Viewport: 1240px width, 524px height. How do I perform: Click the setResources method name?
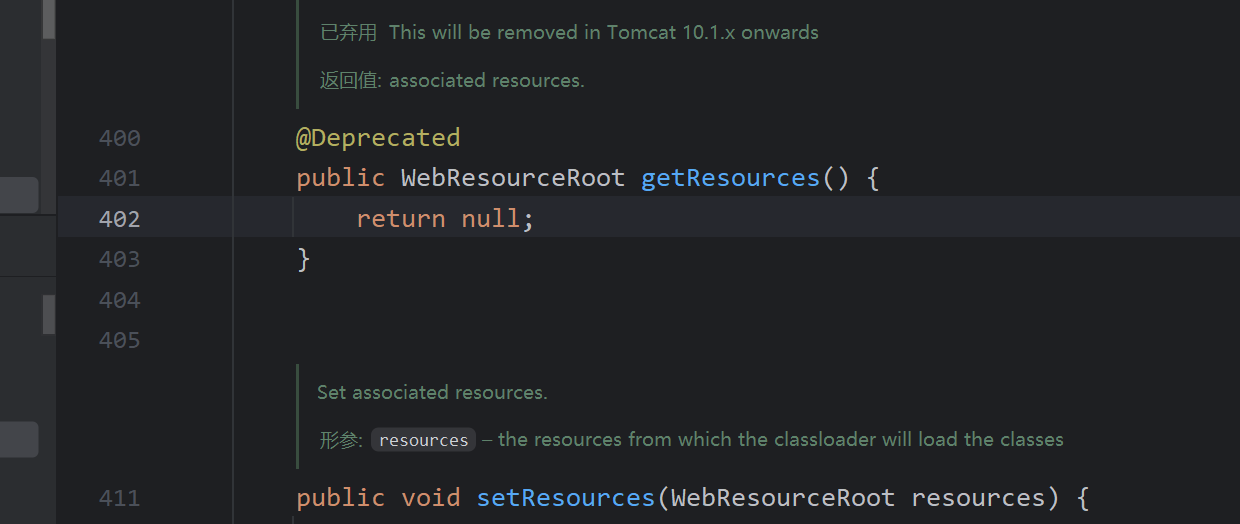point(565,497)
